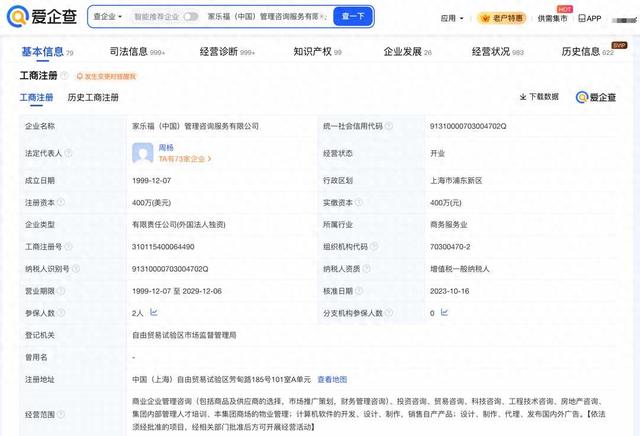640x436 pixels.
Task: Open legal representative 周杨 profile link
Action: click(166, 147)
